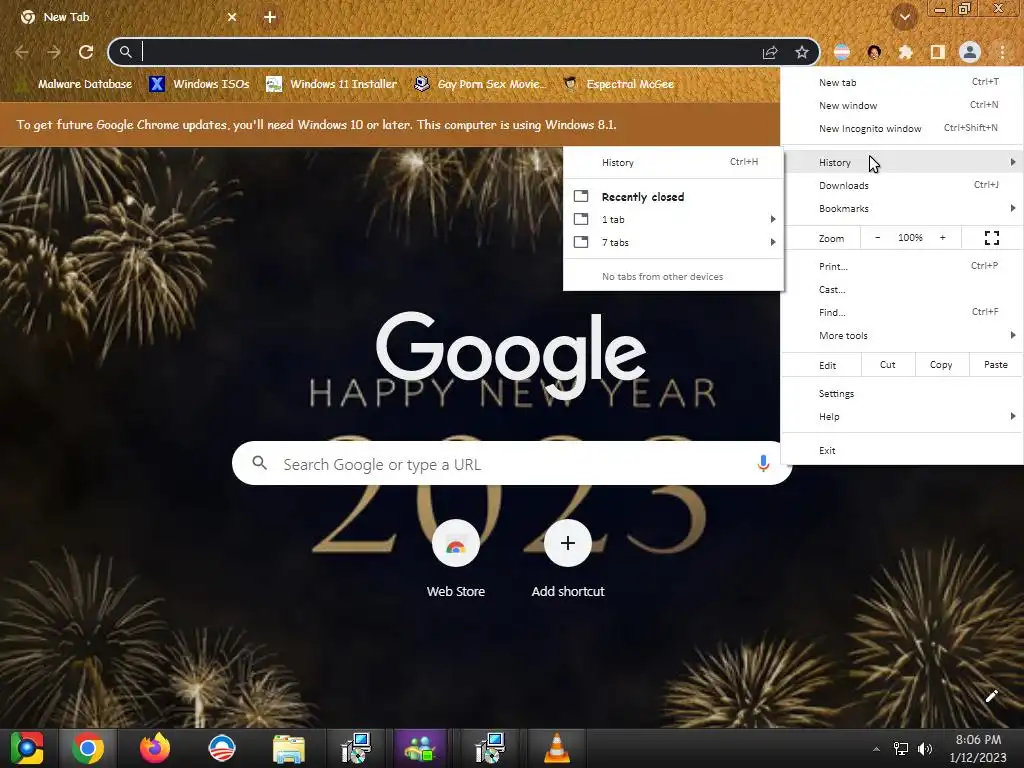
Task: Click the Search Google or type a URL box
Action: [x=512, y=464]
